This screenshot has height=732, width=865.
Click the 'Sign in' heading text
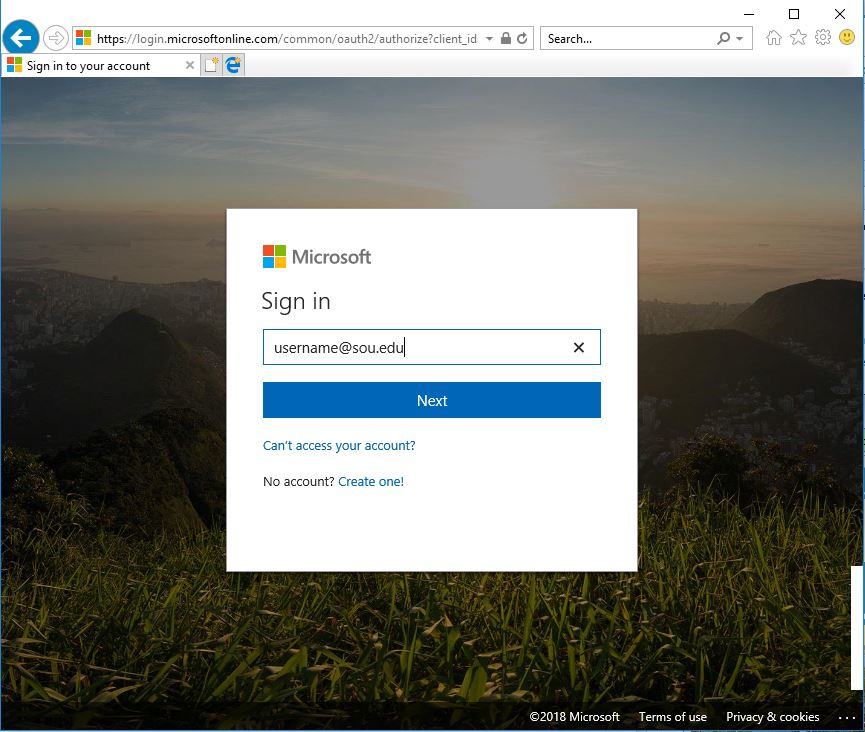[296, 302]
